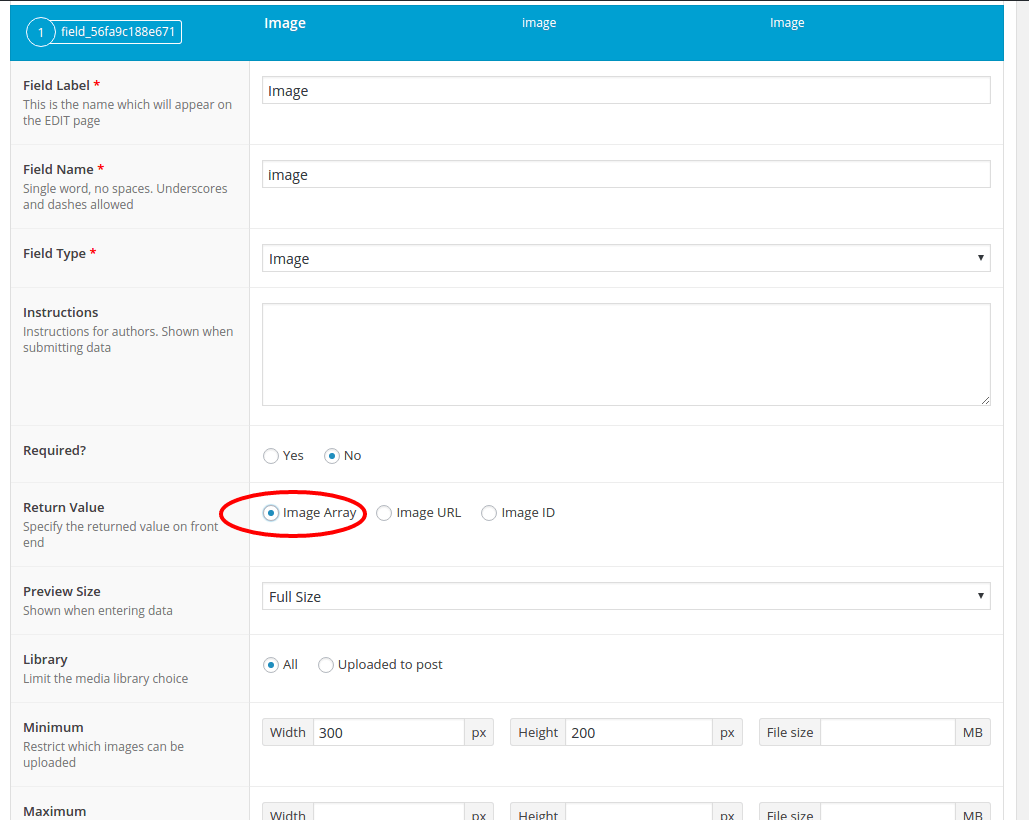This screenshot has width=1029, height=820.
Task: Choose Uploaded to post for Library
Action: click(326, 664)
